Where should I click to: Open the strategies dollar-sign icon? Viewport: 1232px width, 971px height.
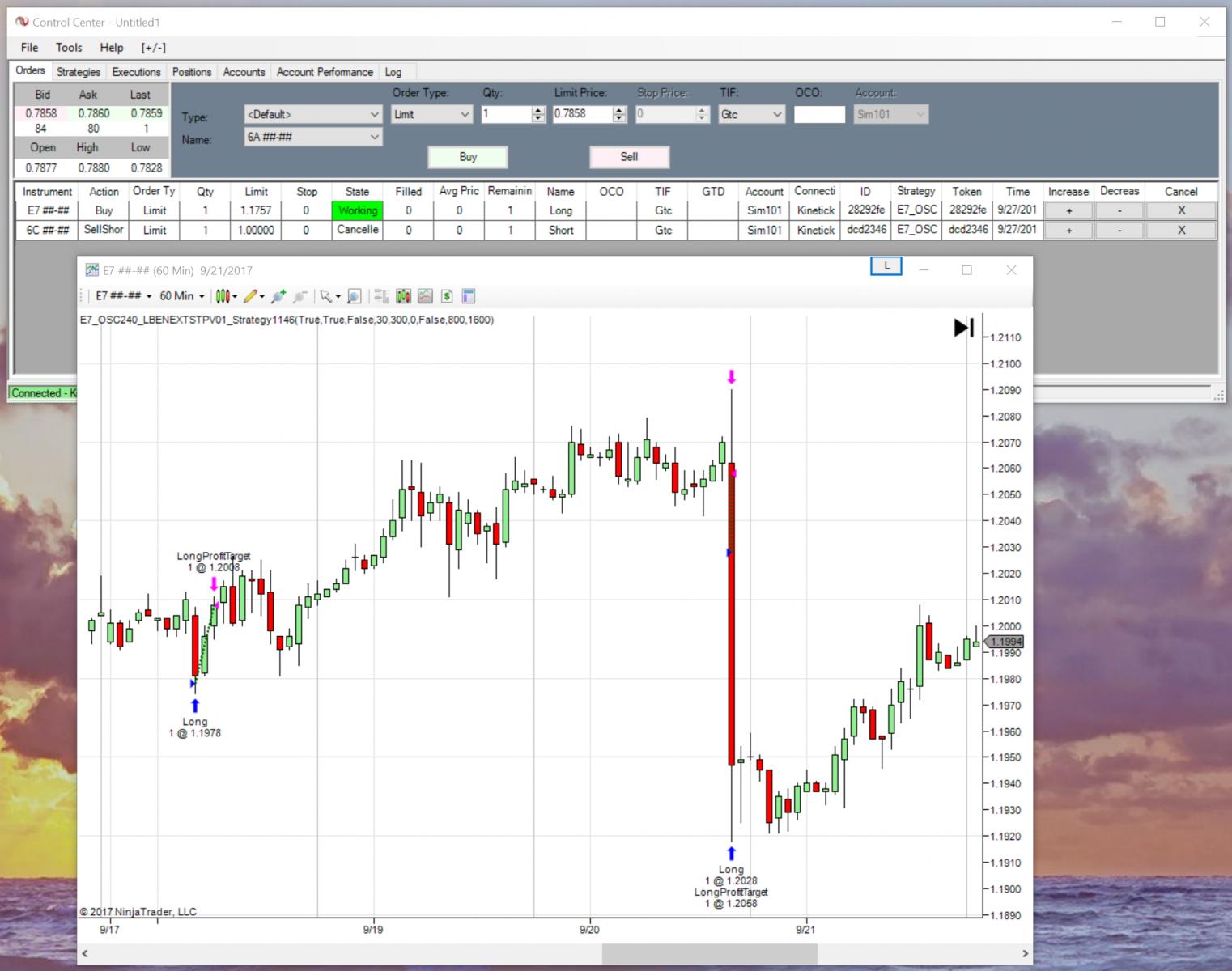(x=447, y=296)
